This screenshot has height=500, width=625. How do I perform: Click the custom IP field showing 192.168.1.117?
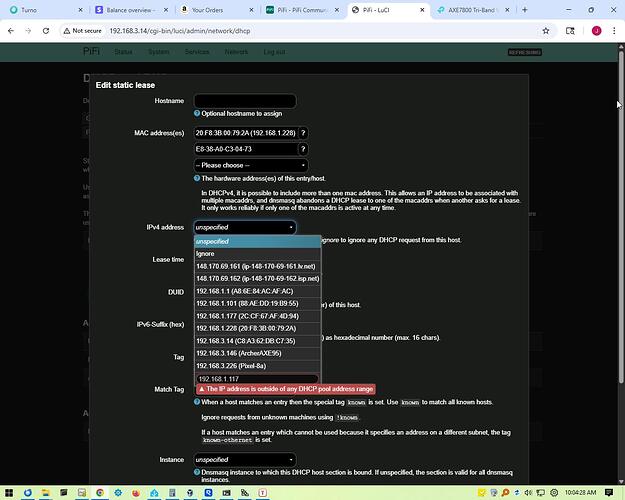[x=256, y=379]
